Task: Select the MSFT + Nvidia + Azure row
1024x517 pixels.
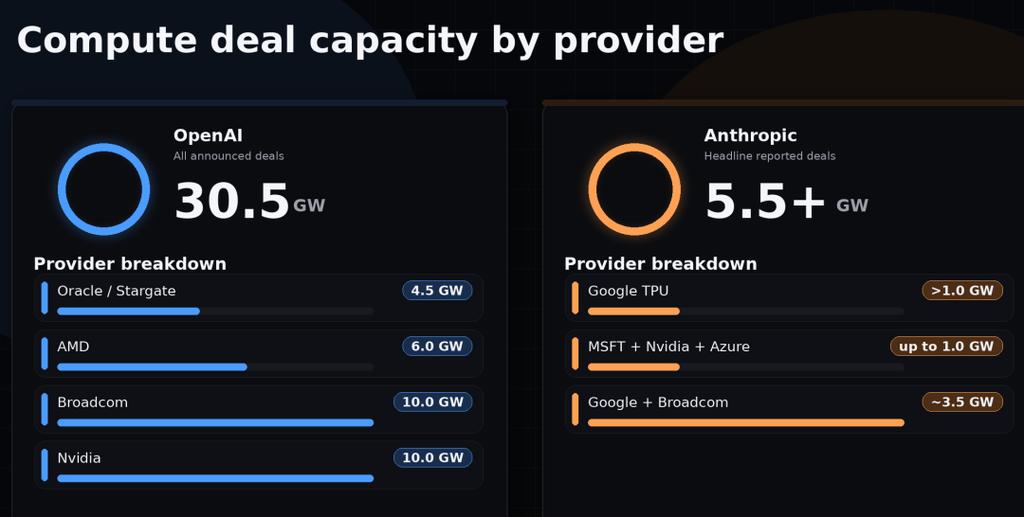Action: [x=789, y=354]
